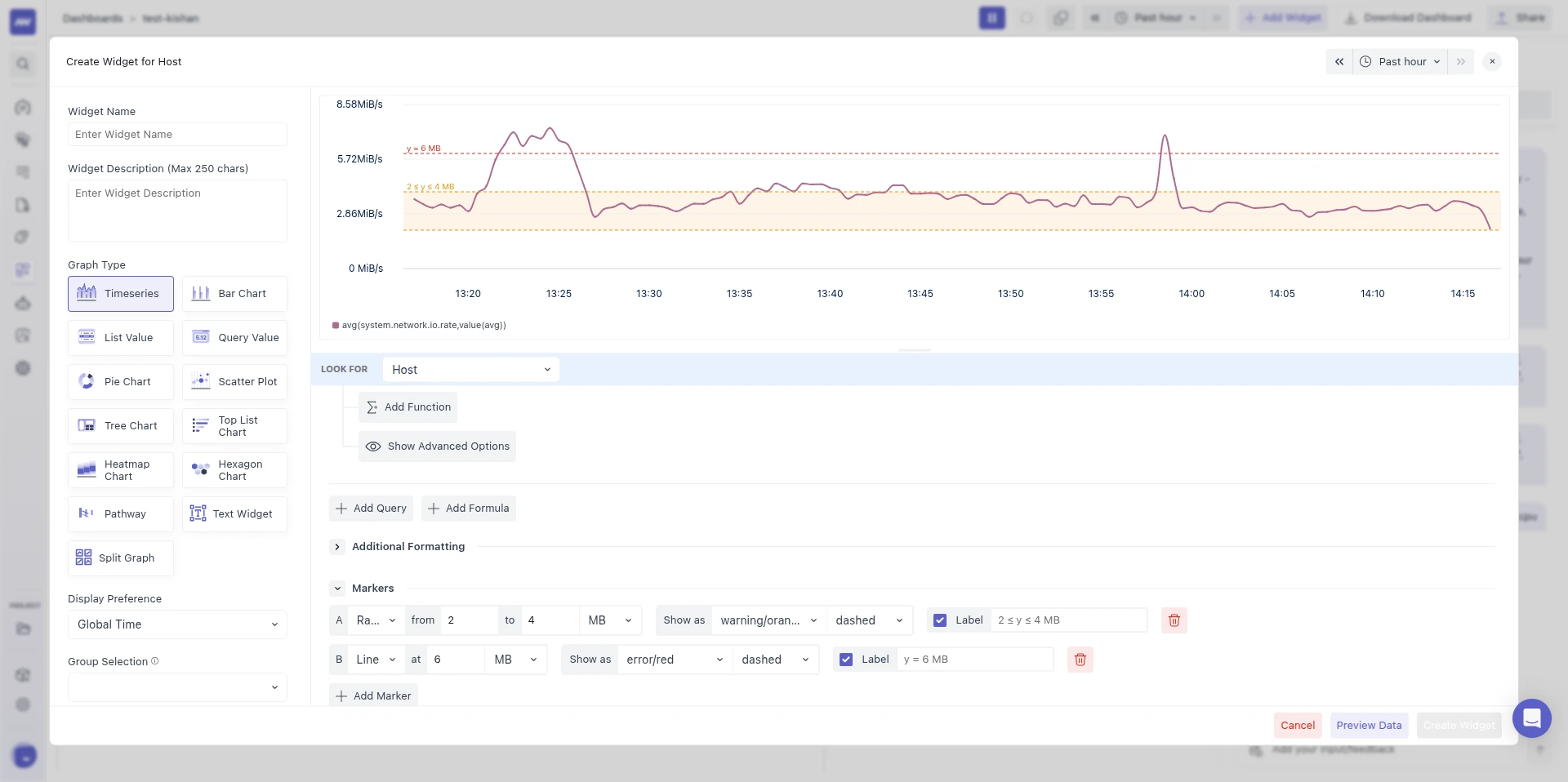Toggle Label checkbox for marker A
The width and height of the screenshot is (1568, 782).
click(940, 620)
